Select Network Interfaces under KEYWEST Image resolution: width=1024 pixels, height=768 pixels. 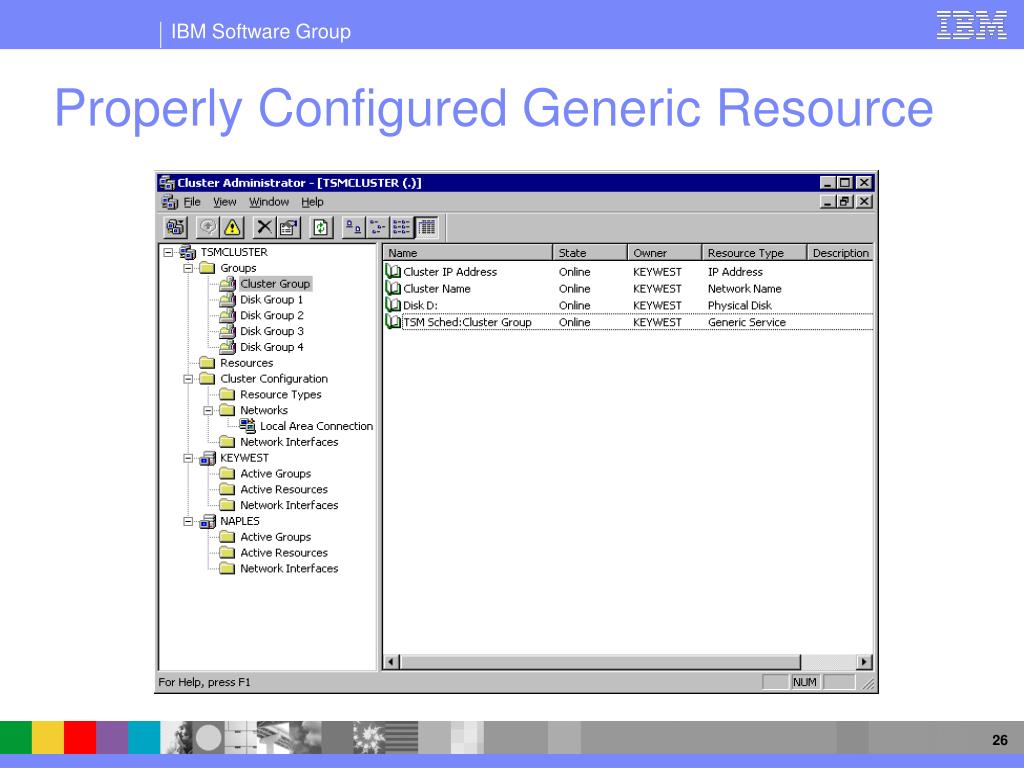(x=289, y=505)
